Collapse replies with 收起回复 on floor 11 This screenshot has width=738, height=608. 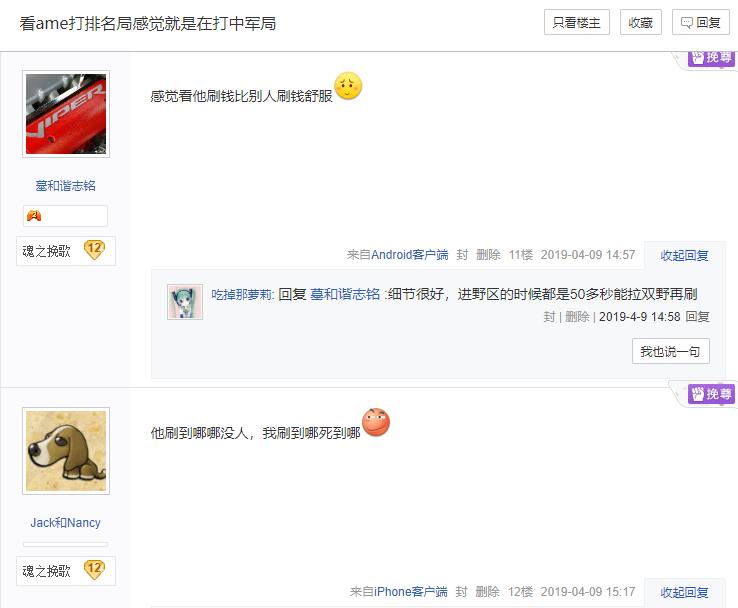(x=684, y=256)
